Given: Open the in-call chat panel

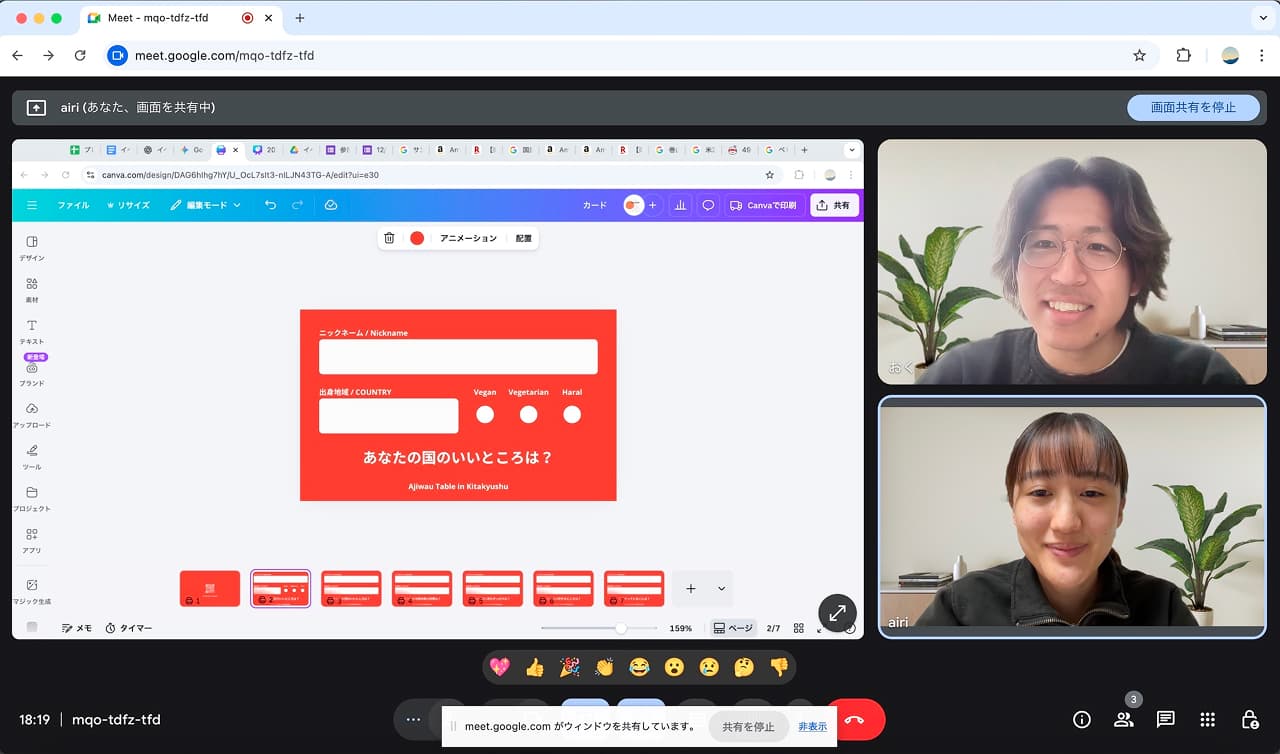Looking at the screenshot, I should coord(1165,719).
